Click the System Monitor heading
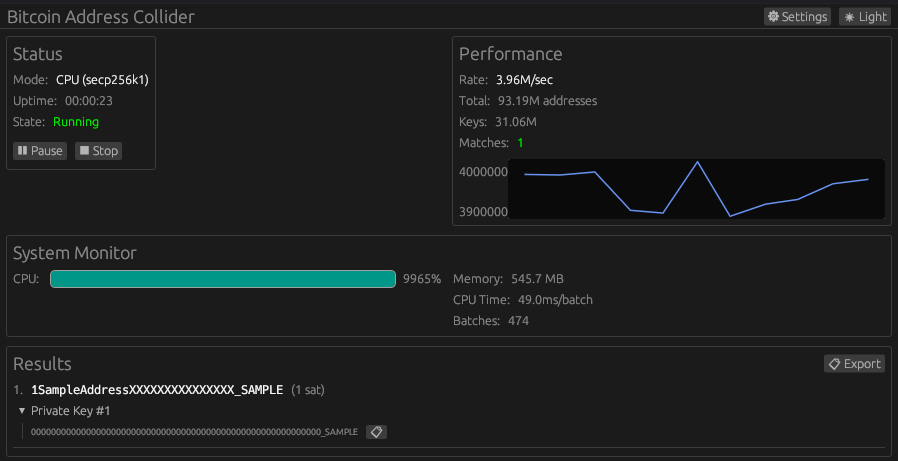Screen dimensions: 898x461 point(75,253)
